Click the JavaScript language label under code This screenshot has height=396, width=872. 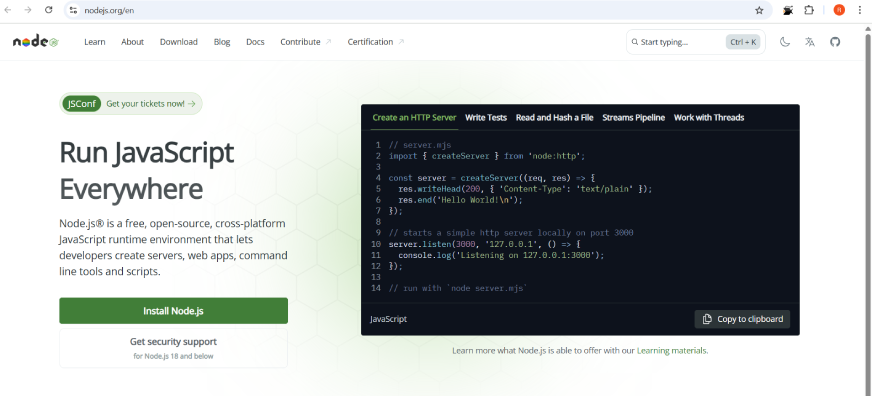389,319
